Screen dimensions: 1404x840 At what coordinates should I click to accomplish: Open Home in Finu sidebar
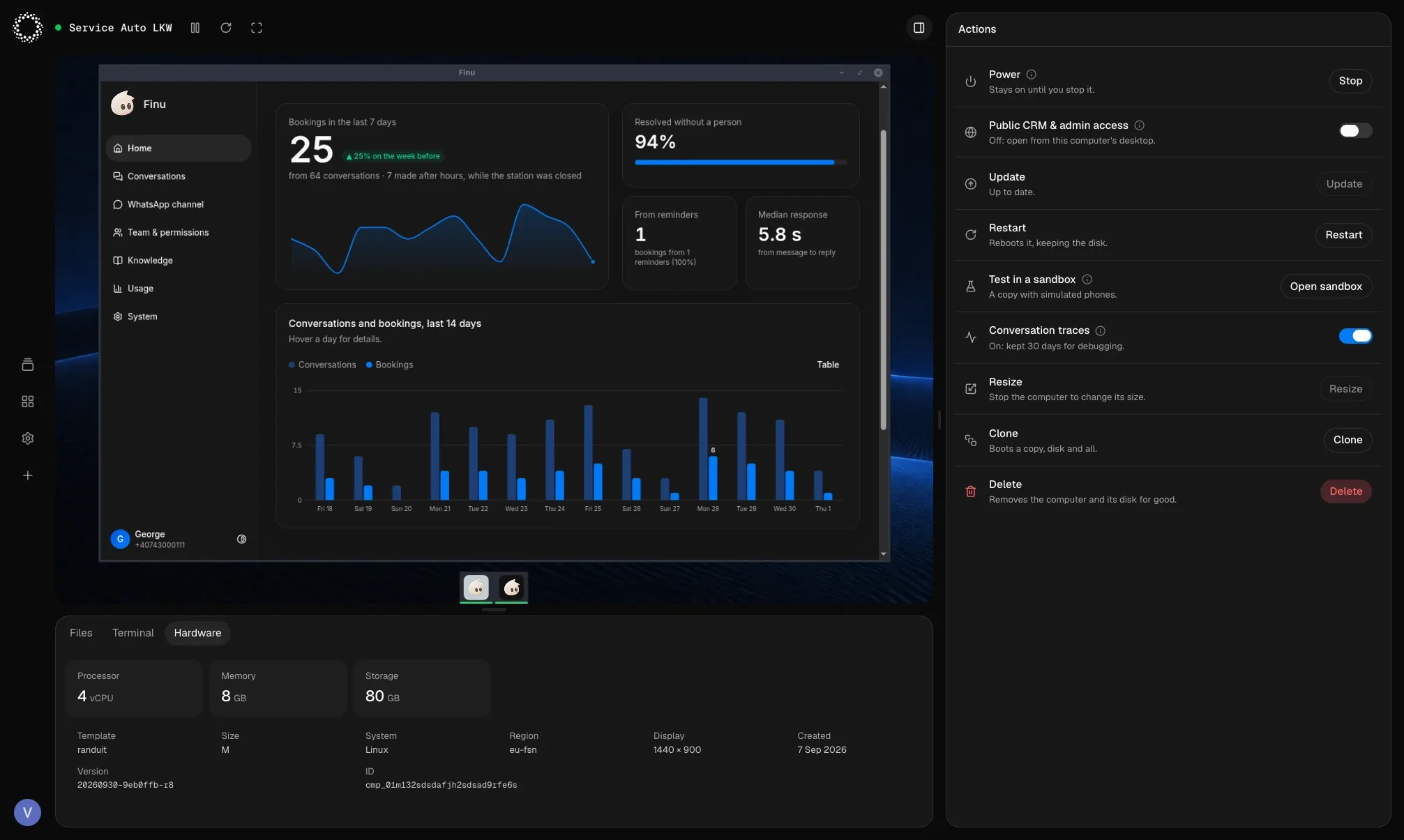click(178, 148)
